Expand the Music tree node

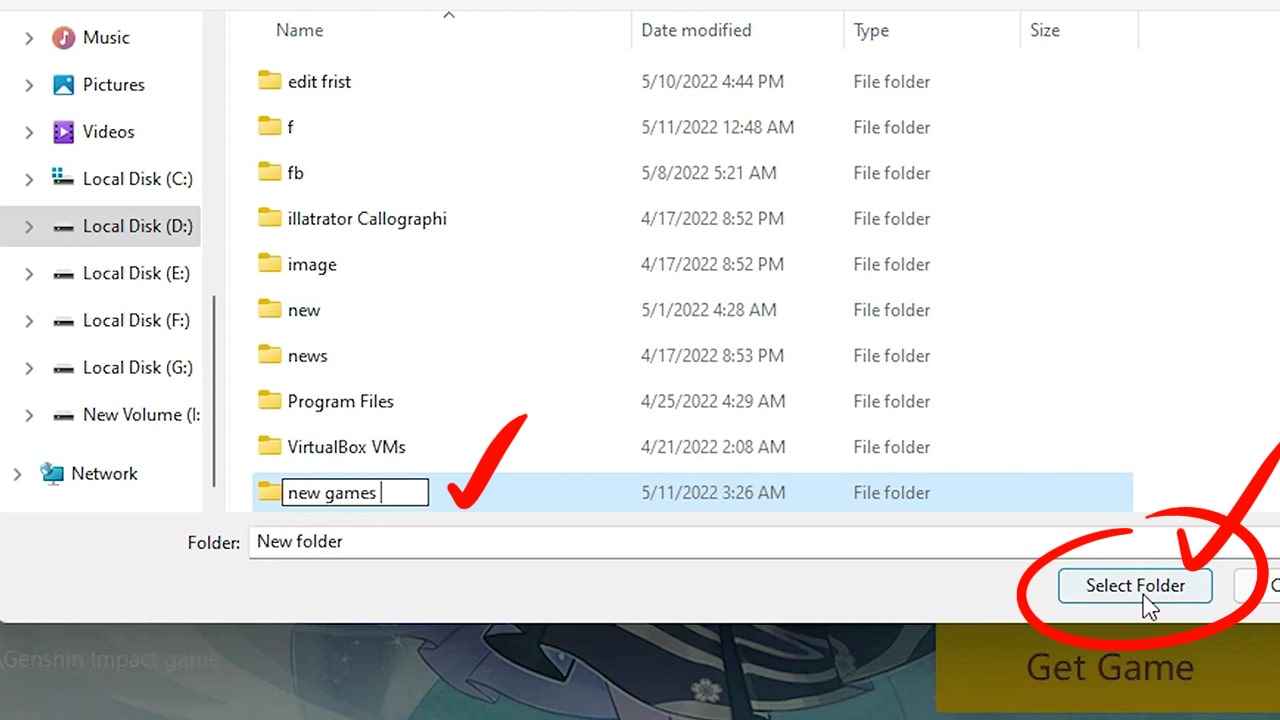pos(29,38)
